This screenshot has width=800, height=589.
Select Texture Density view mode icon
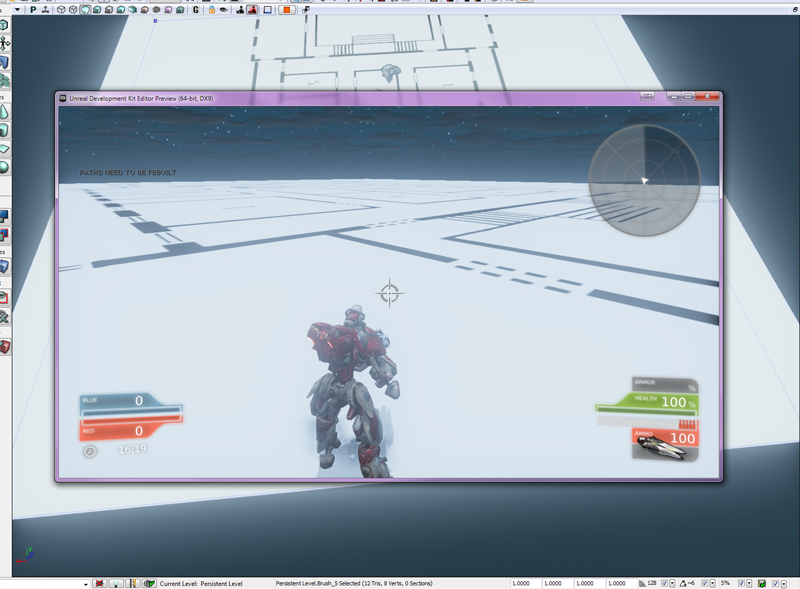point(144,10)
